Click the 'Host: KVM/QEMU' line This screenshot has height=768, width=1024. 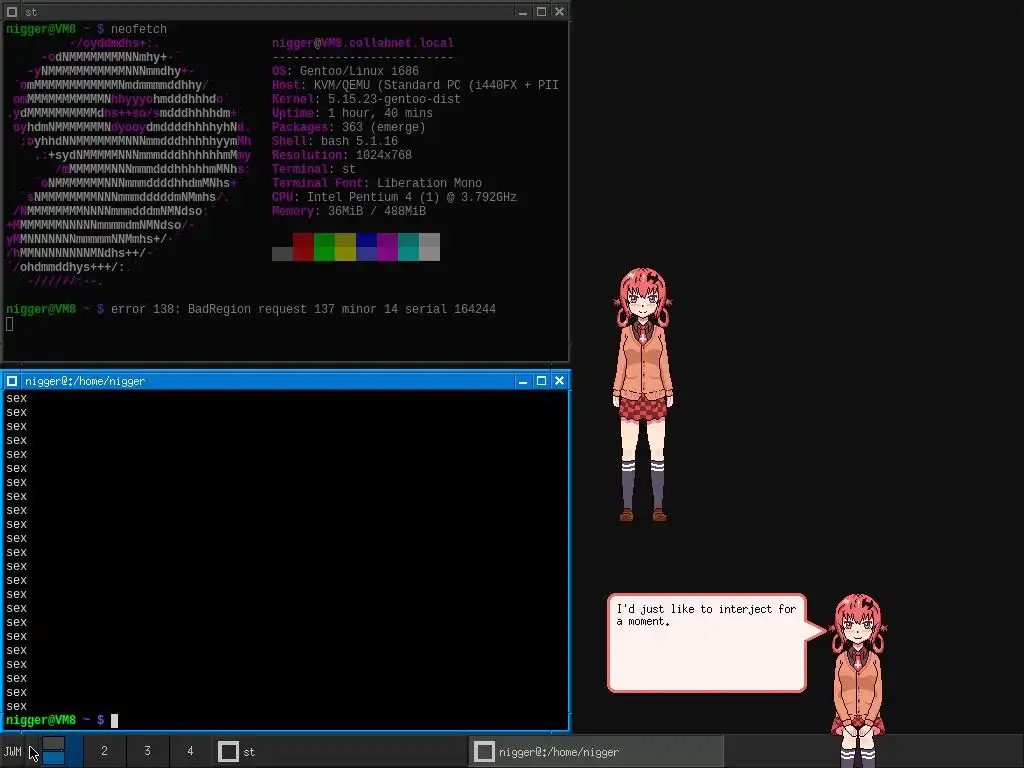(x=415, y=85)
